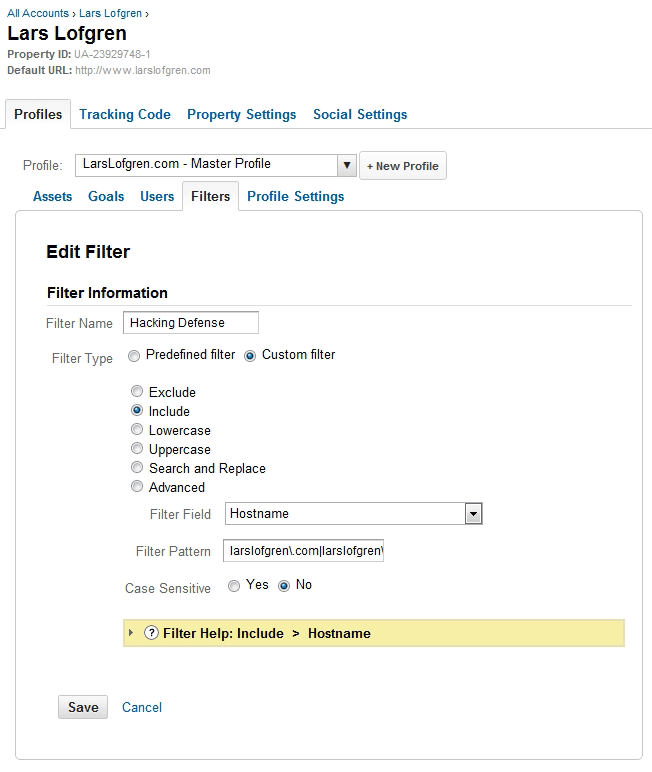Click into the Filter Name field
This screenshot has width=652, height=772.
click(191, 322)
